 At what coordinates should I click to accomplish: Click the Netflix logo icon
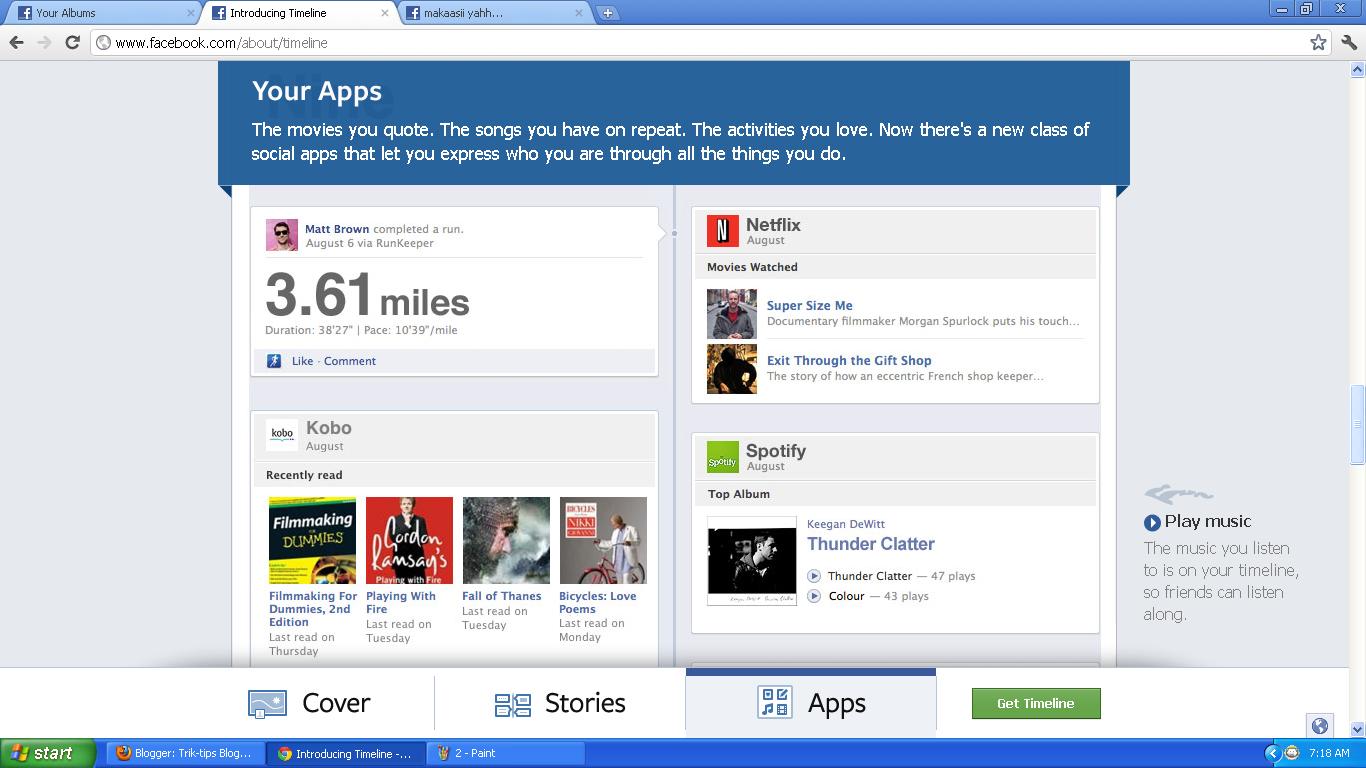point(723,231)
